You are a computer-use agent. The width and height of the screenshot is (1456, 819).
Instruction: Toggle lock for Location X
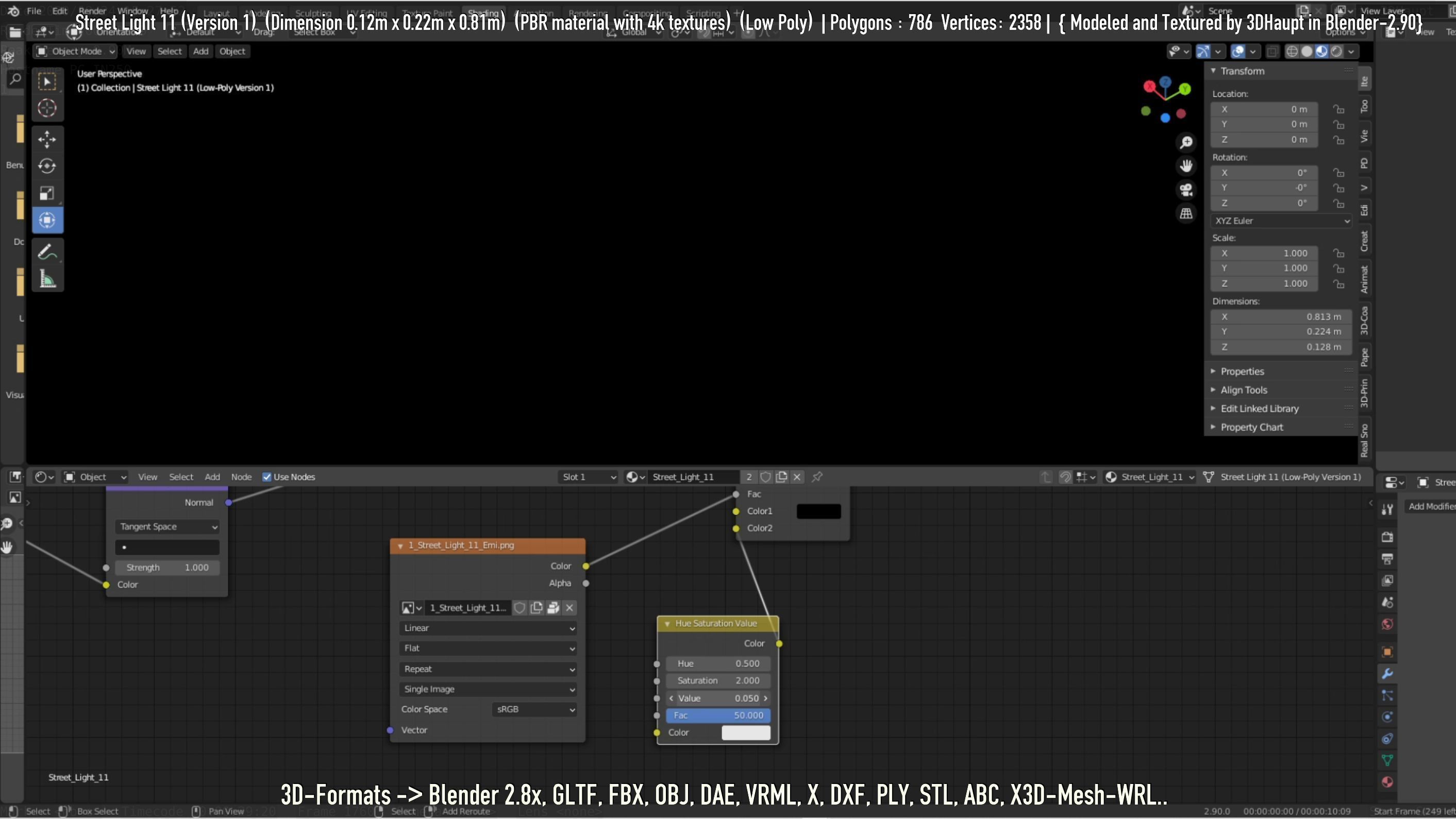(1338, 109)
